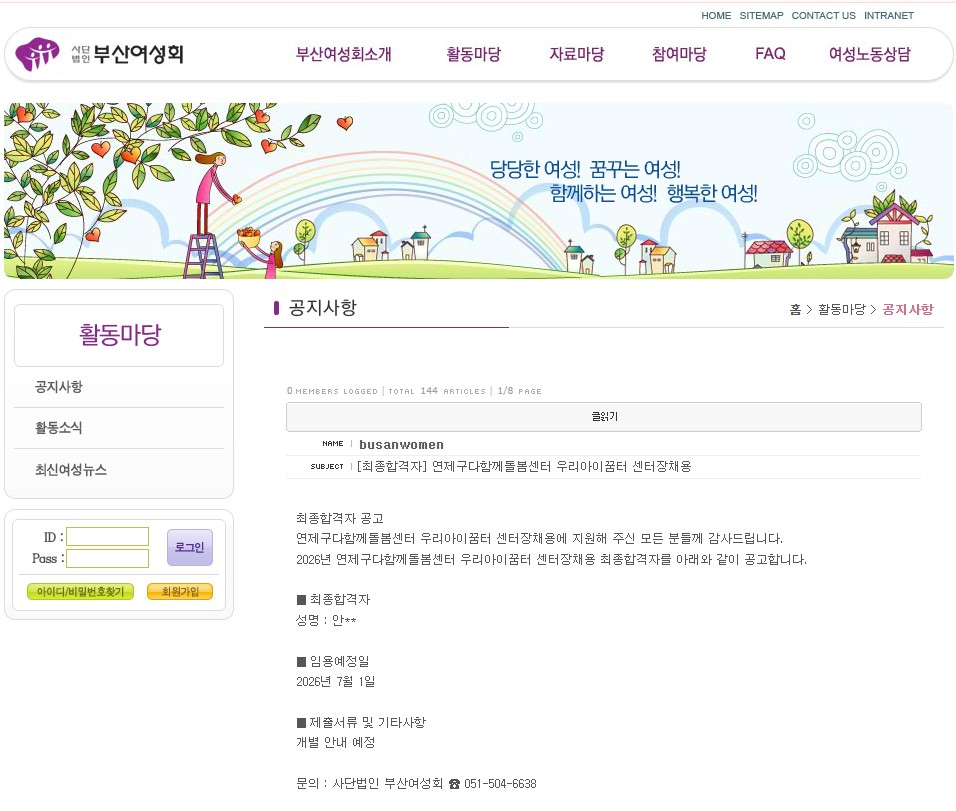The height and width of the screenshot is (811, 956).
Task: Click the phone number 051-504-6638
Action: pyautogui.click(x=501, y=784)
